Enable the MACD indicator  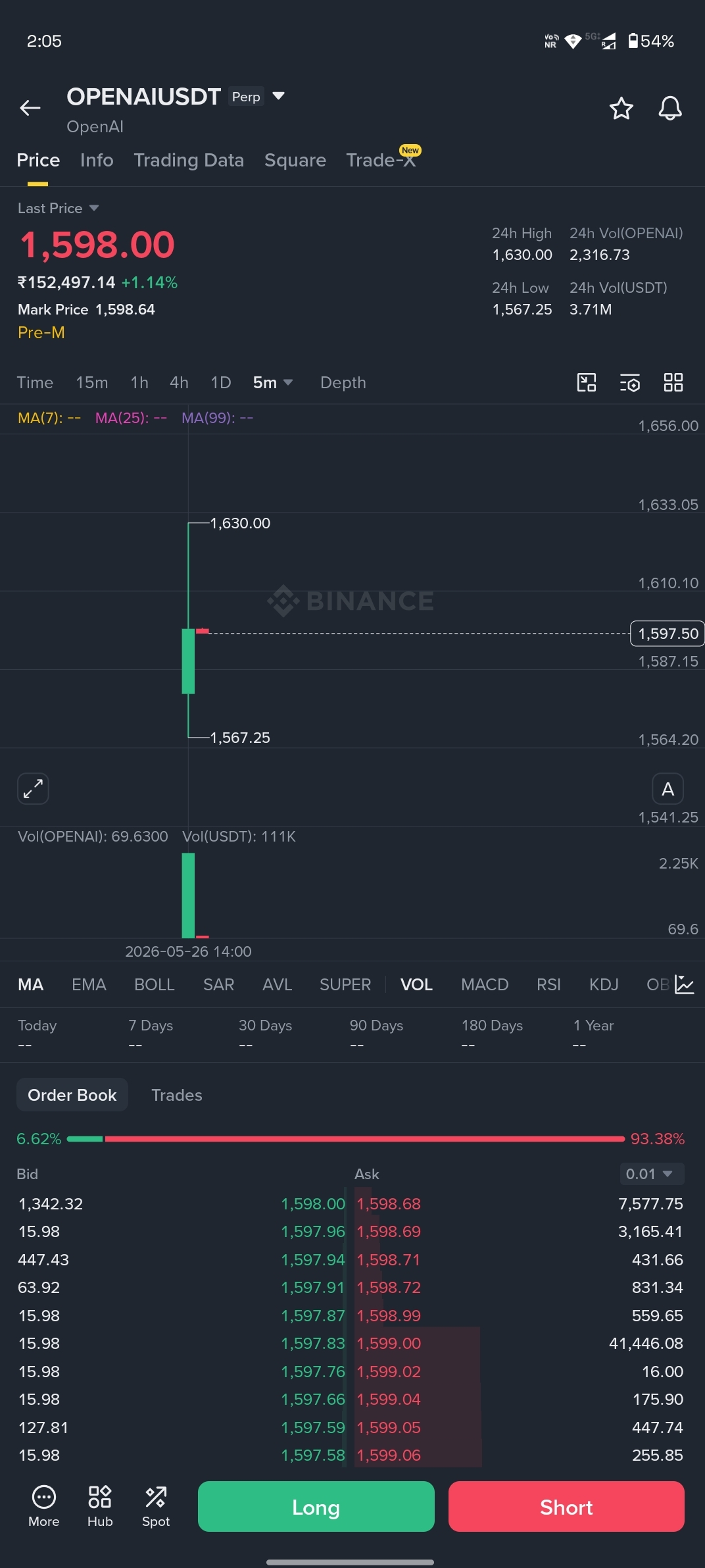coord(485,984)
